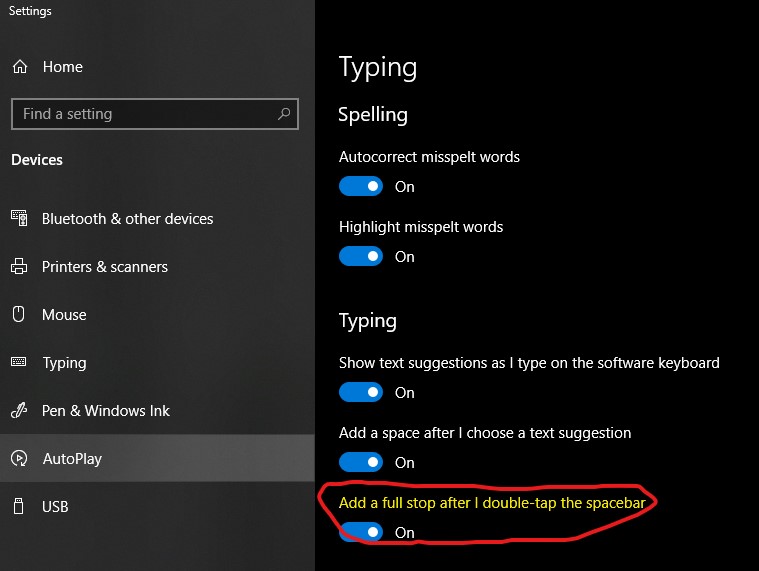Click the Mouse icon in sidebar

coord(18,314)
